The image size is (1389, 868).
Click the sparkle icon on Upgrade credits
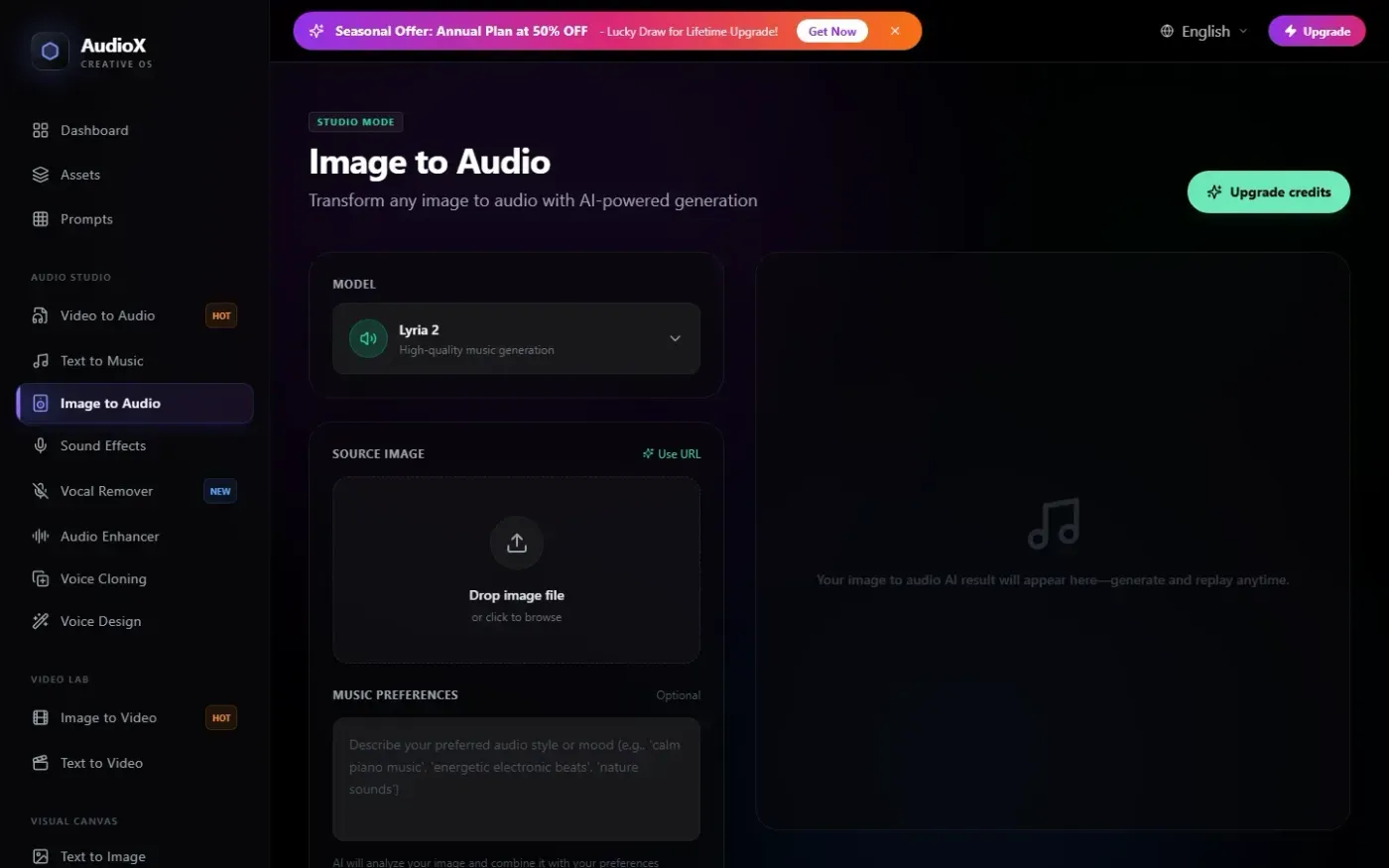pos(1214,192)
